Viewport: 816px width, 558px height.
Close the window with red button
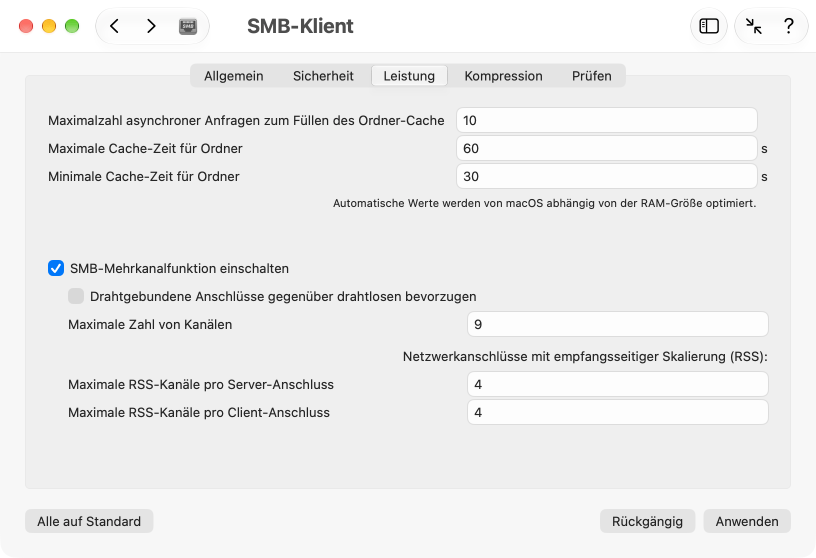[x=26, y=26]
